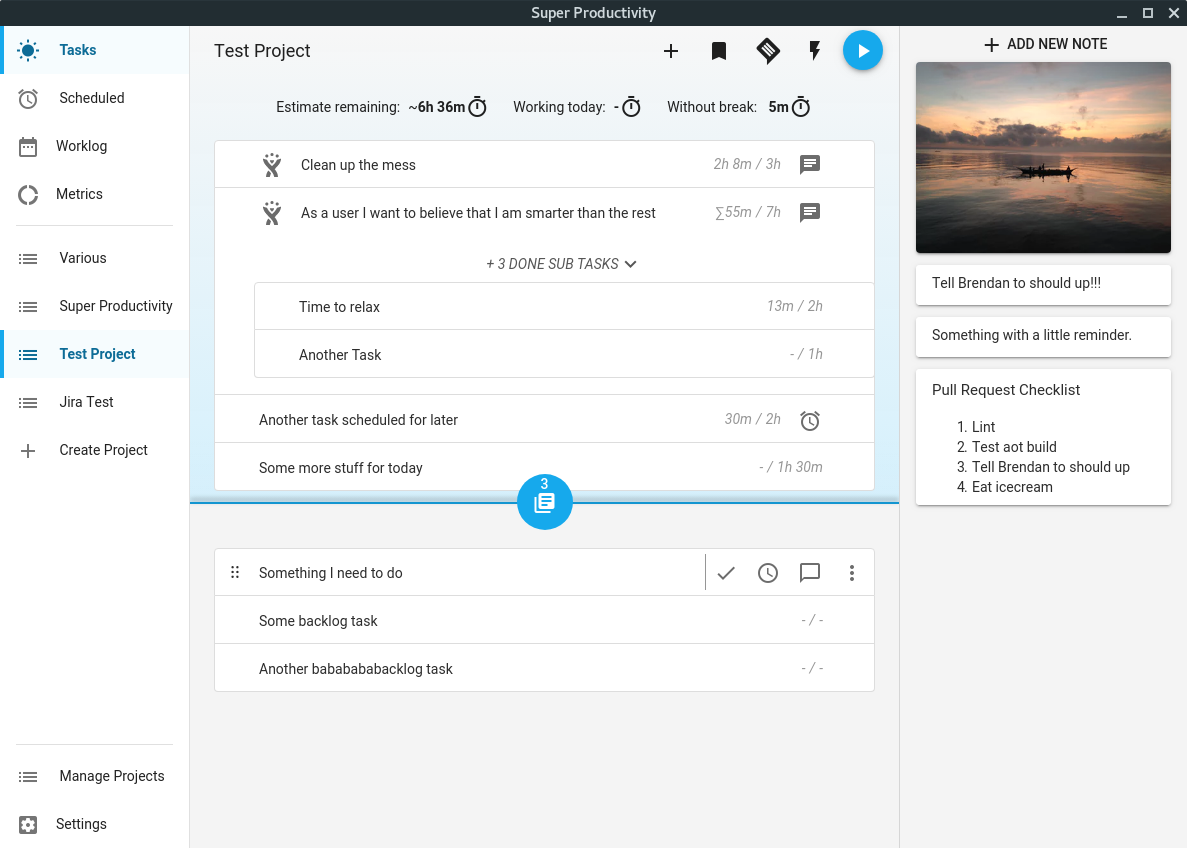The width and height of the screenshot is (1187, 848).
Task: Click the 13m / 2h time on Time to relax
Action: point(795,306)
